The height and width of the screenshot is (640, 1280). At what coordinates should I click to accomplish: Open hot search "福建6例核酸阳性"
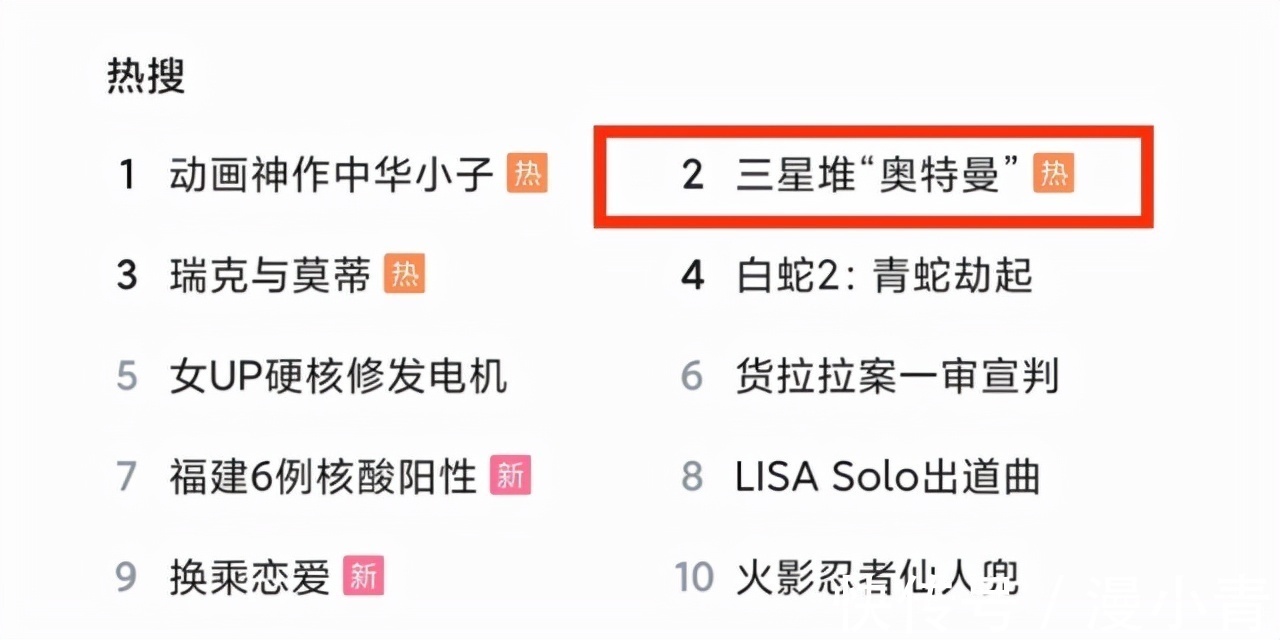point(322,476)
